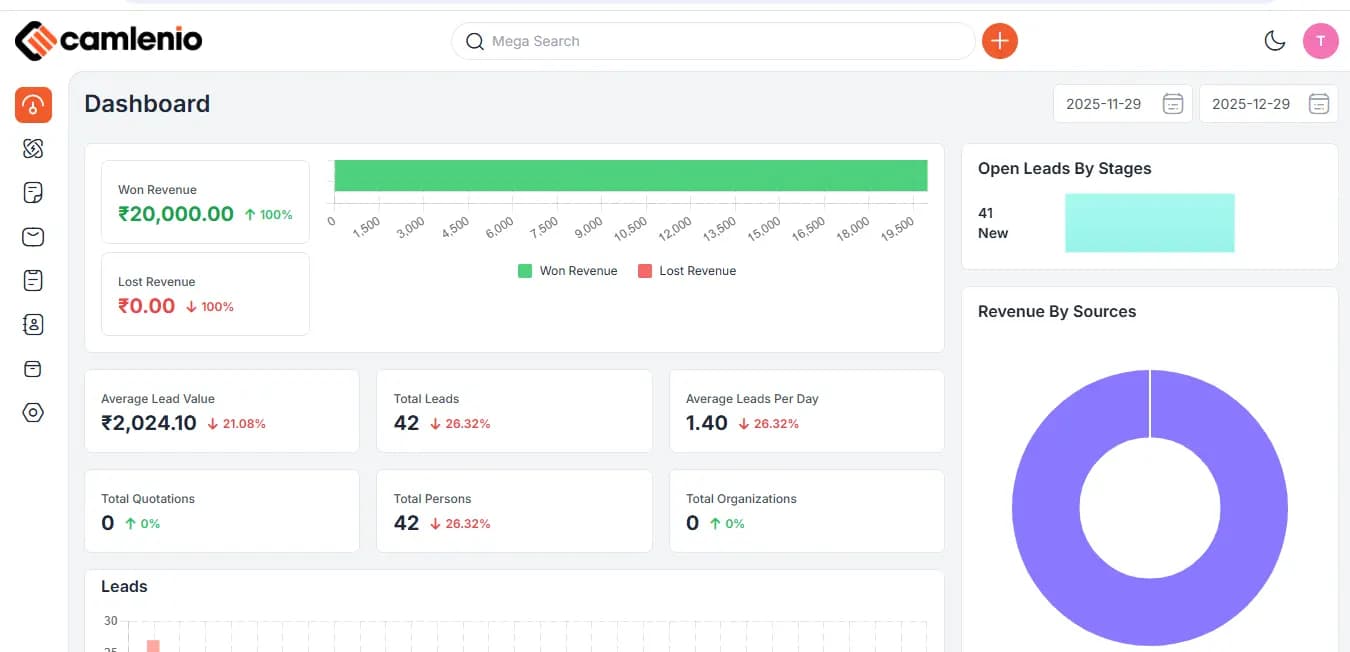
Task: Click the "₹2,024.10" value
Action: pyautogui.click(x=149, y=423)
